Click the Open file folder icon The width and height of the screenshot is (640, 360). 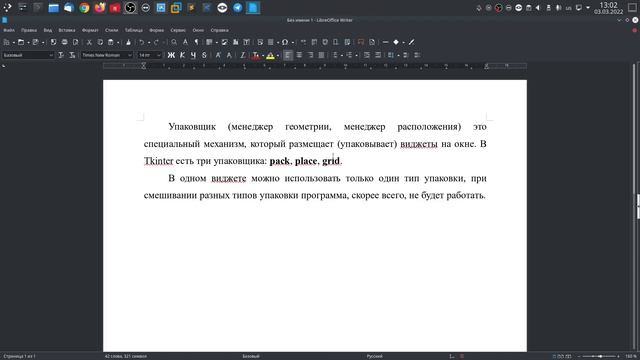point(21,42)
